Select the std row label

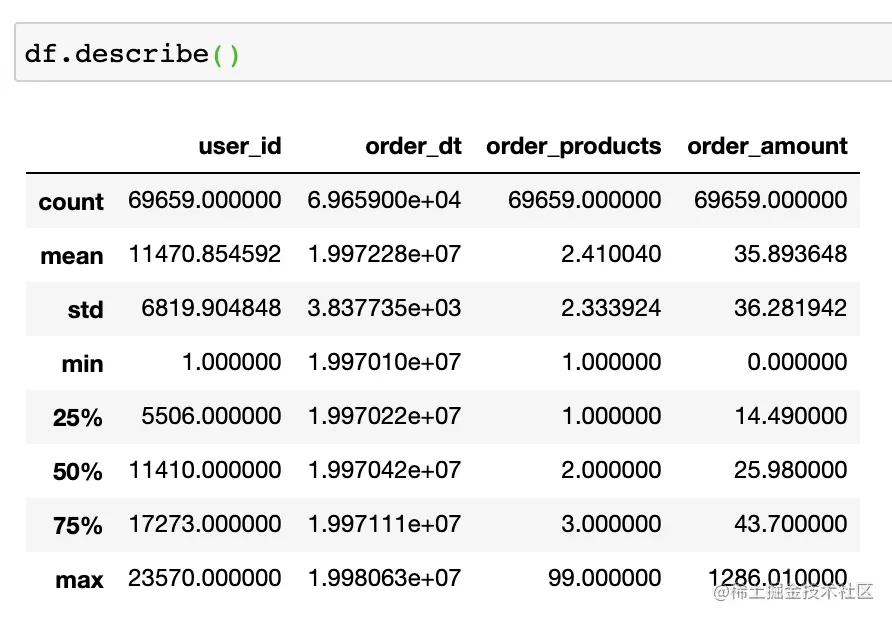(85, 310)
